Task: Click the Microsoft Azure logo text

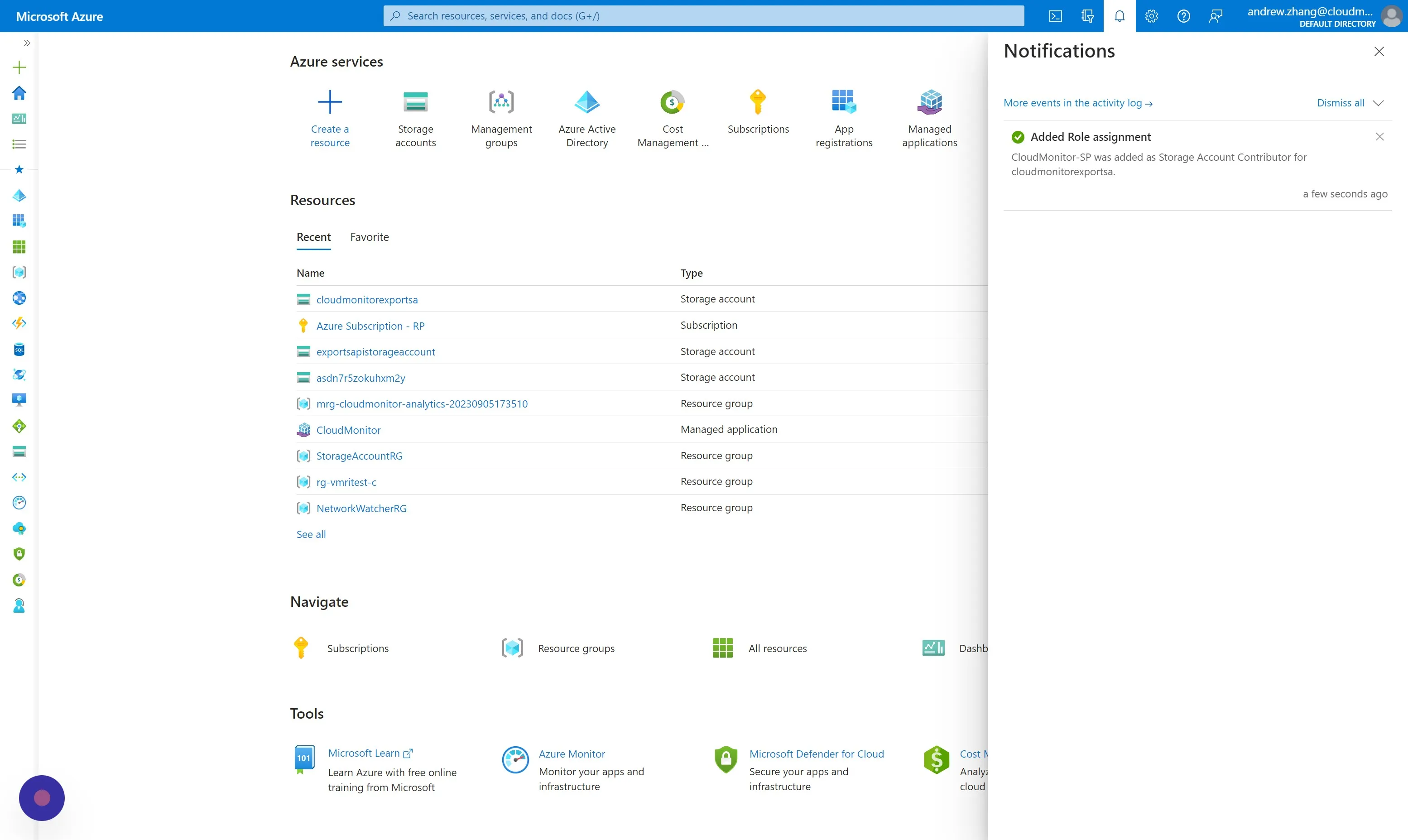Action: (59, 16)
